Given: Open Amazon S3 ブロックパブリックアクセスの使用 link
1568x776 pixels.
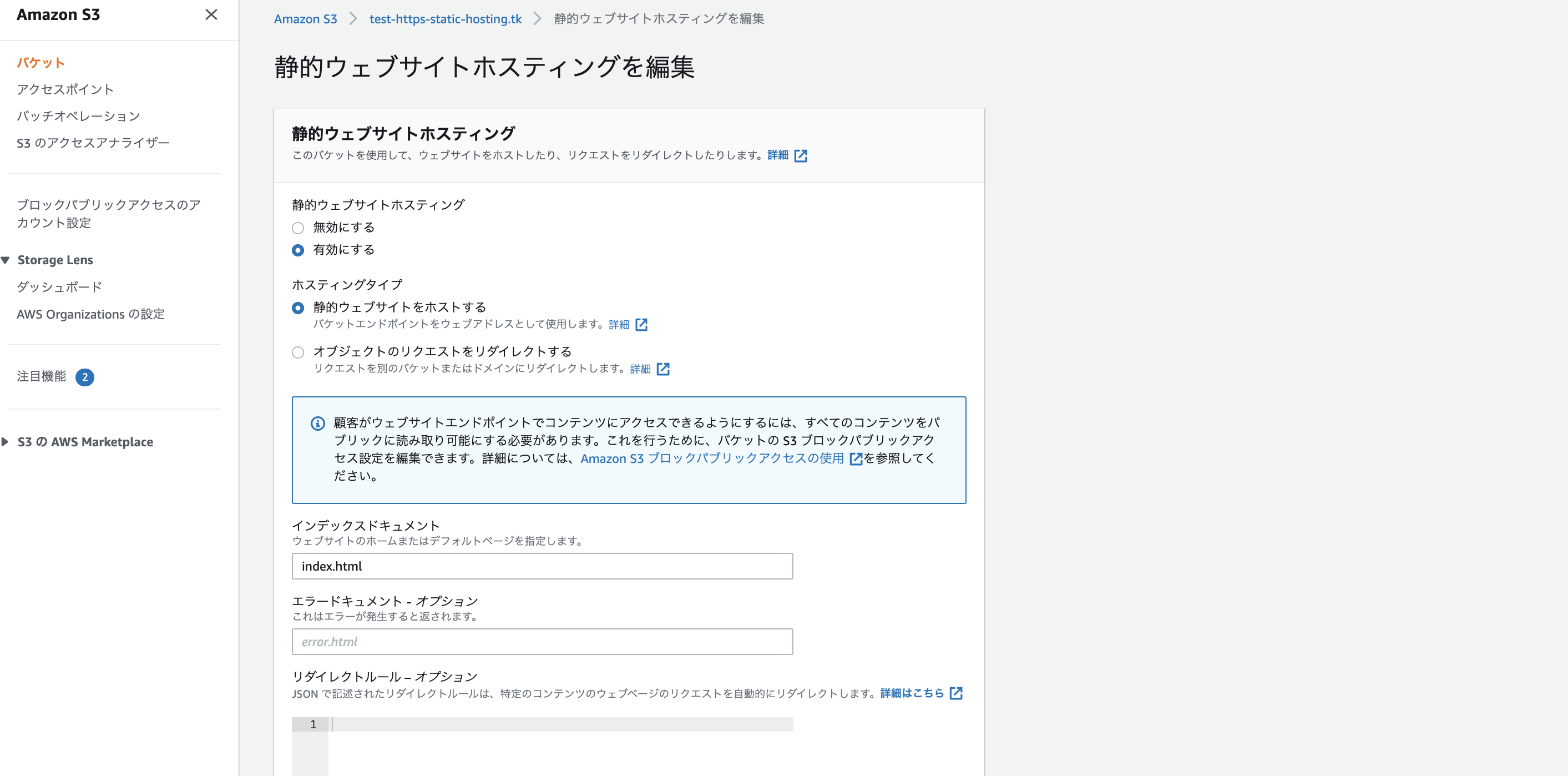Looking at the screenshot, I should tap(711, 458).
